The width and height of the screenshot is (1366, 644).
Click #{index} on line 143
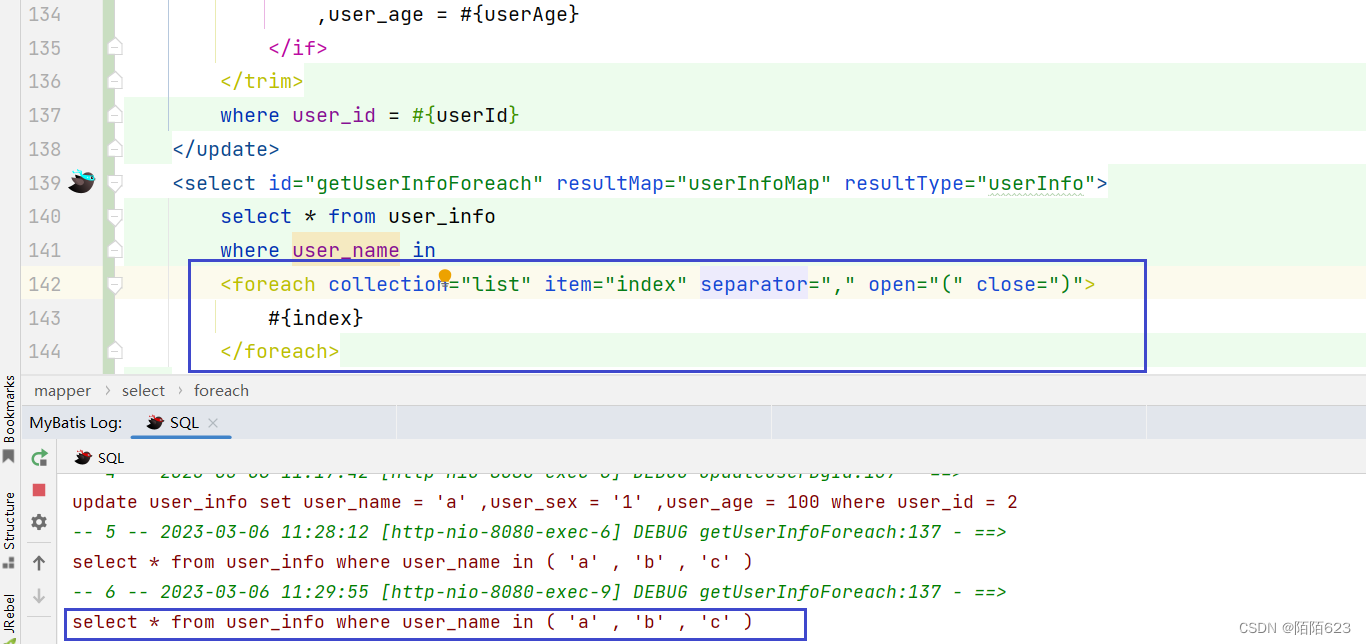tap(316, 317)
